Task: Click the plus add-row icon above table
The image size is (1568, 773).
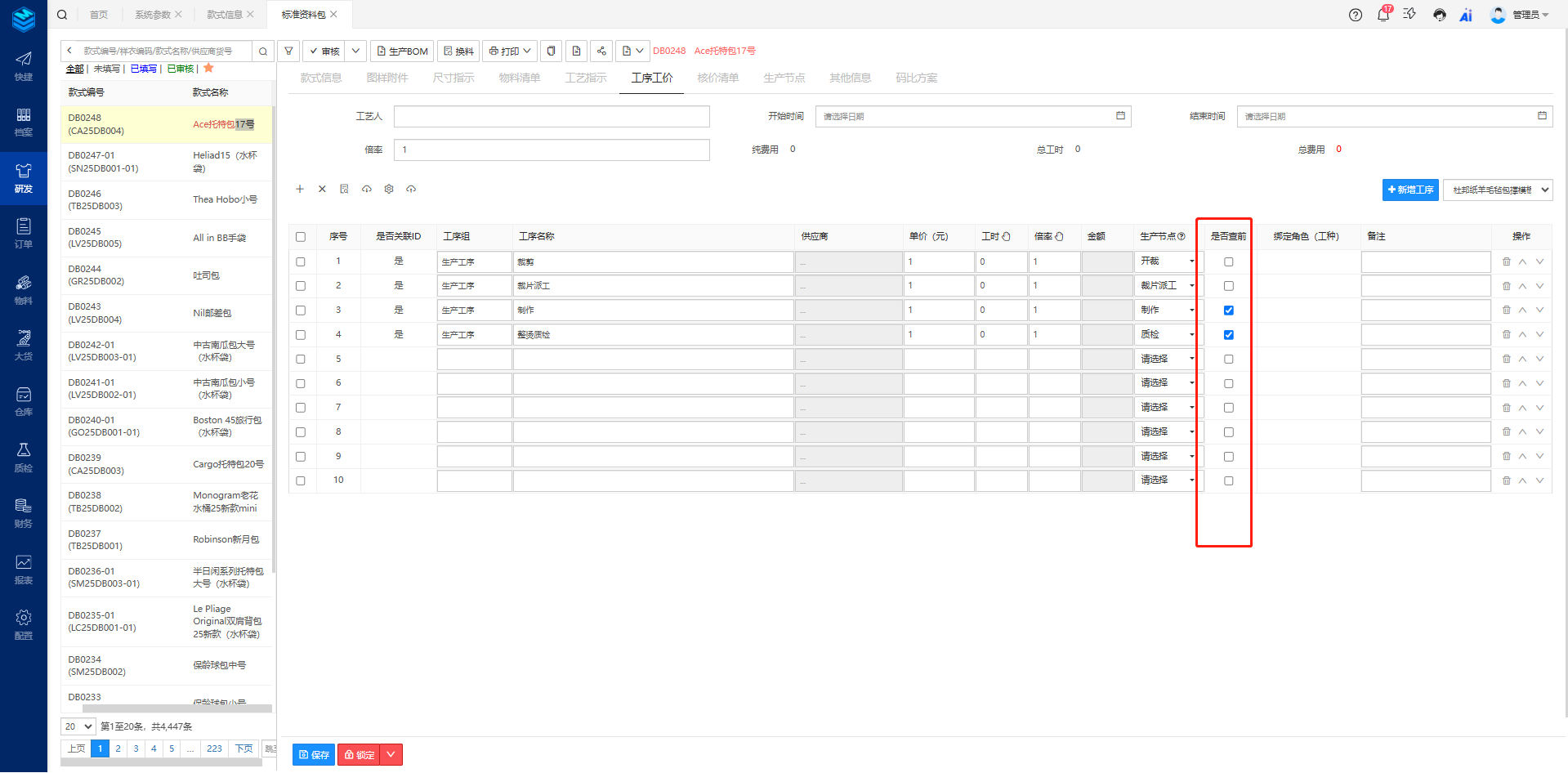Action: point(300,189)
